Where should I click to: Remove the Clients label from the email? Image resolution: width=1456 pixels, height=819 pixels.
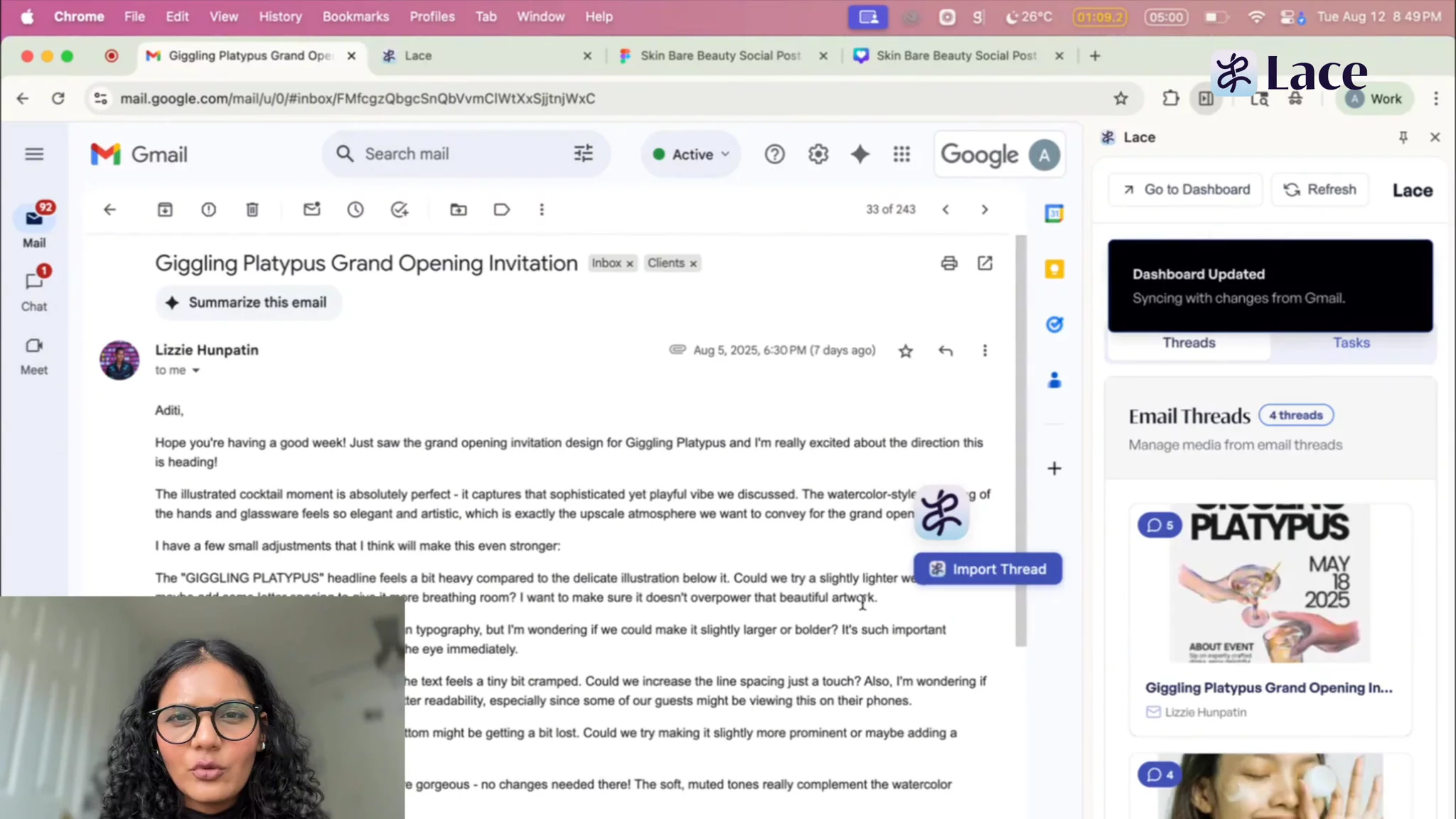pyautogui.click(x=693, y=264)
